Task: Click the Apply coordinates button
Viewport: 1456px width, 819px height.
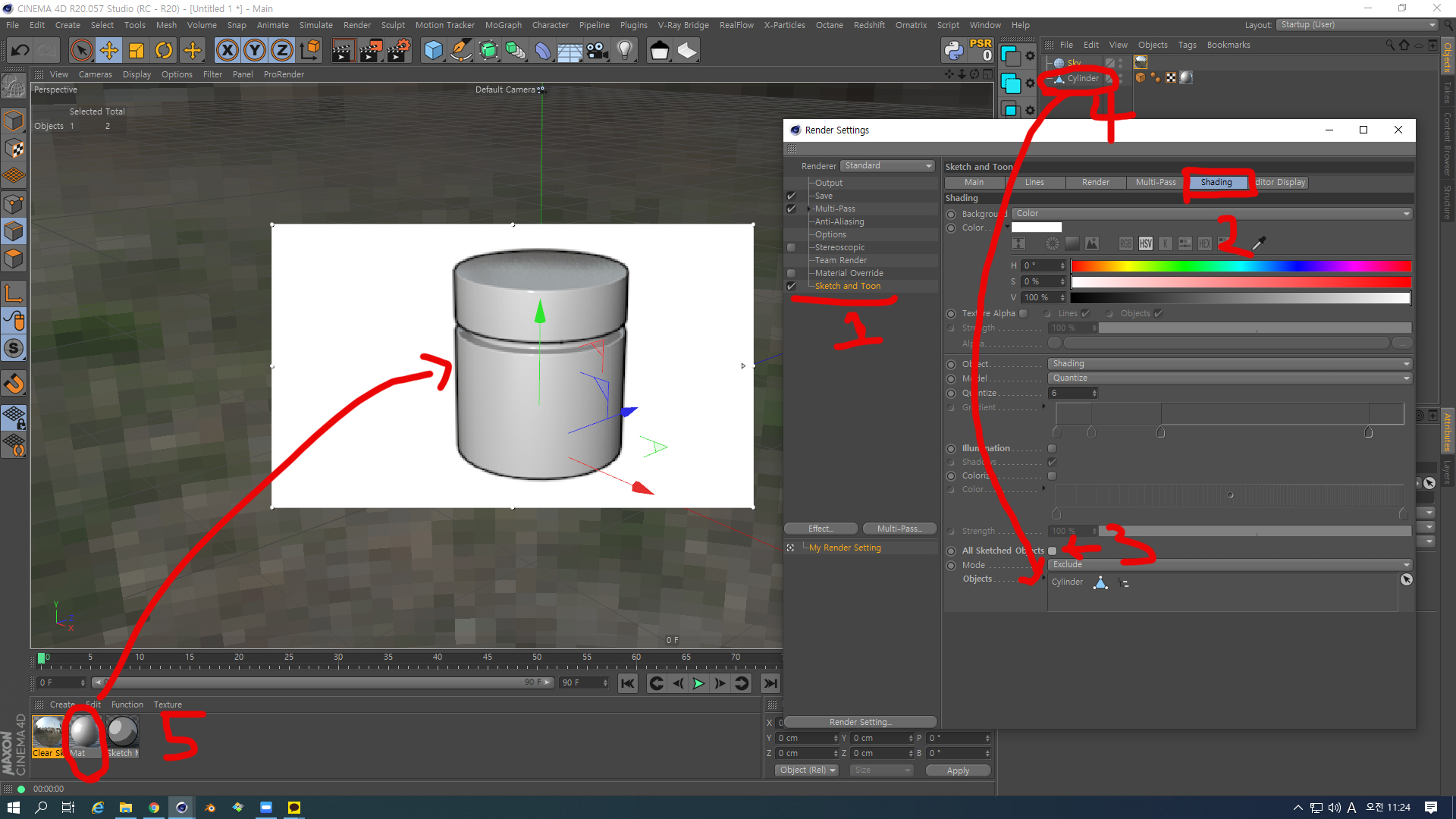Action: [x=958, y=770]
